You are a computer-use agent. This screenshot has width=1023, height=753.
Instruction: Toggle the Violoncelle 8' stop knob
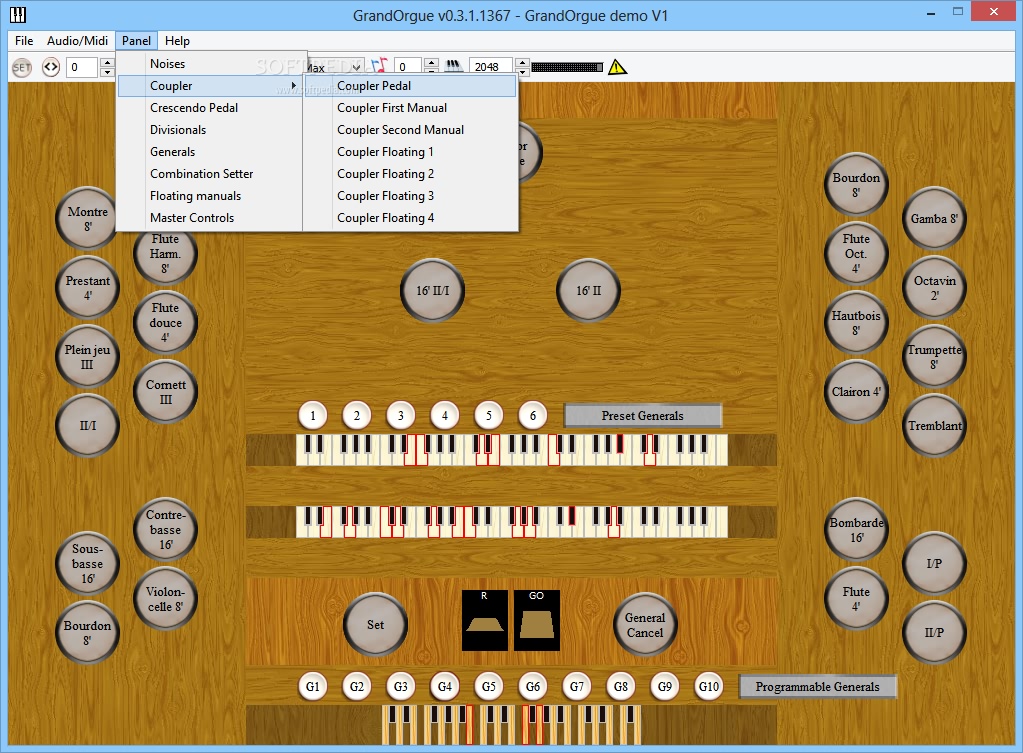click(166, 598)
